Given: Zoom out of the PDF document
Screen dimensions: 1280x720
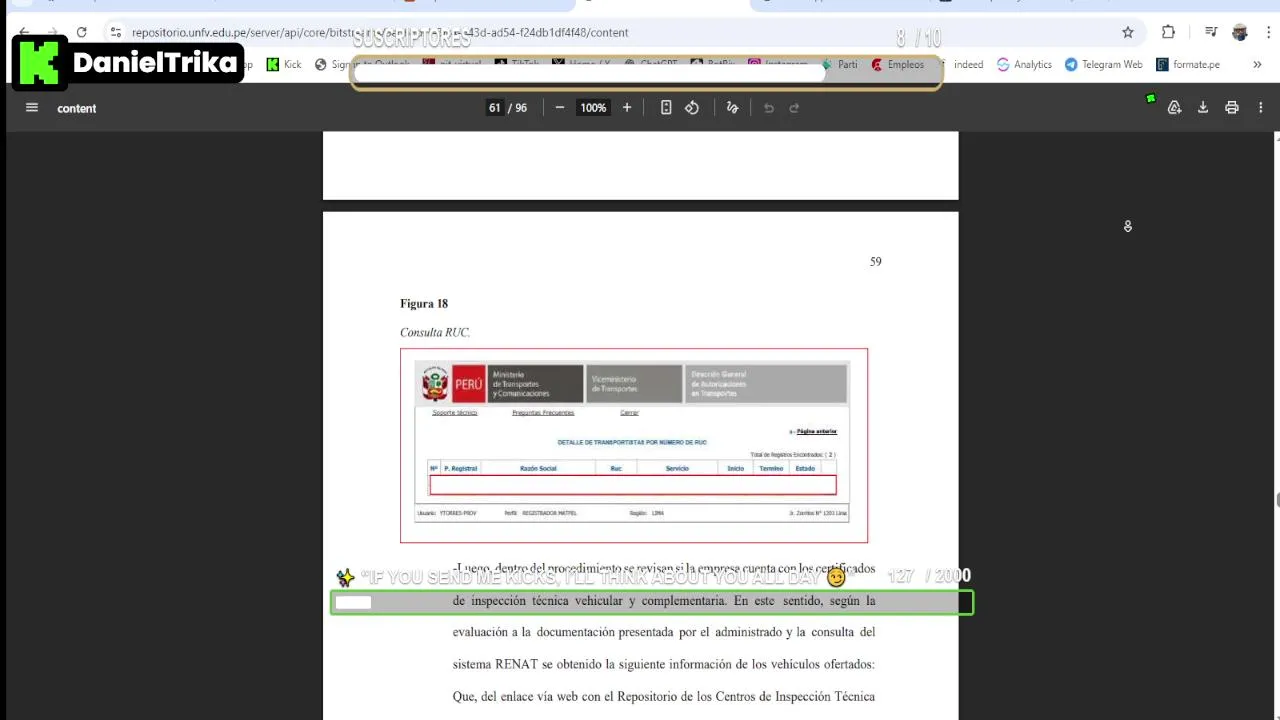Looking at the screenshot, I should point(560,108).
